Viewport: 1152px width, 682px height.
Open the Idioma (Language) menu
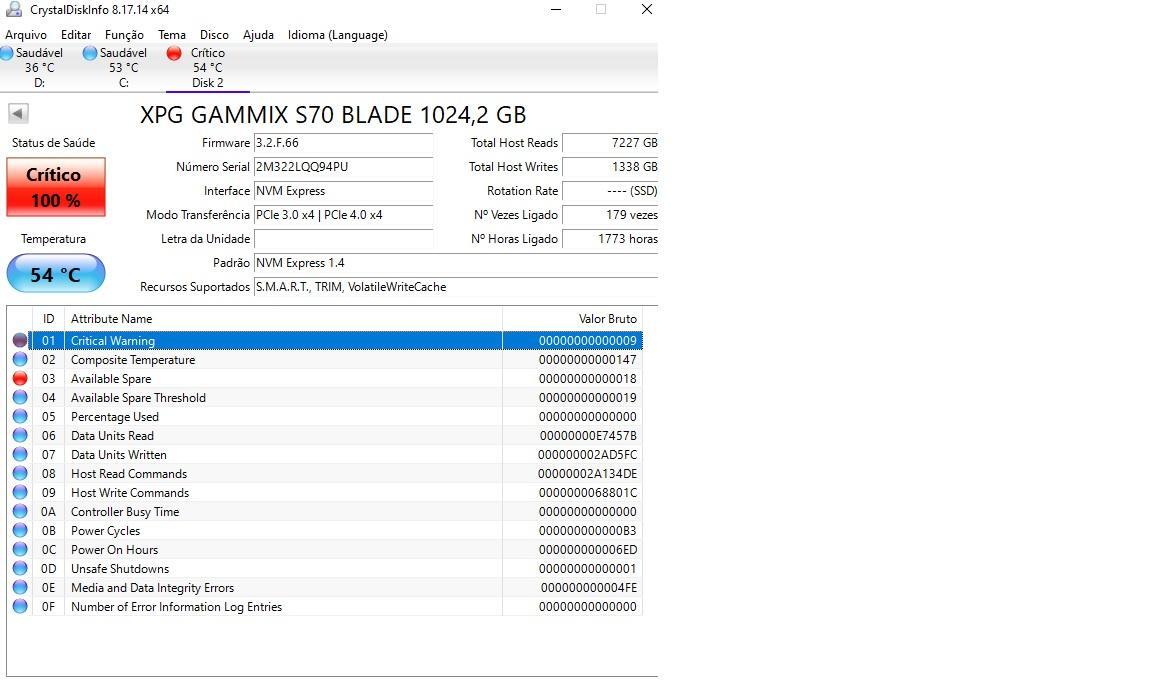point(337,35)
